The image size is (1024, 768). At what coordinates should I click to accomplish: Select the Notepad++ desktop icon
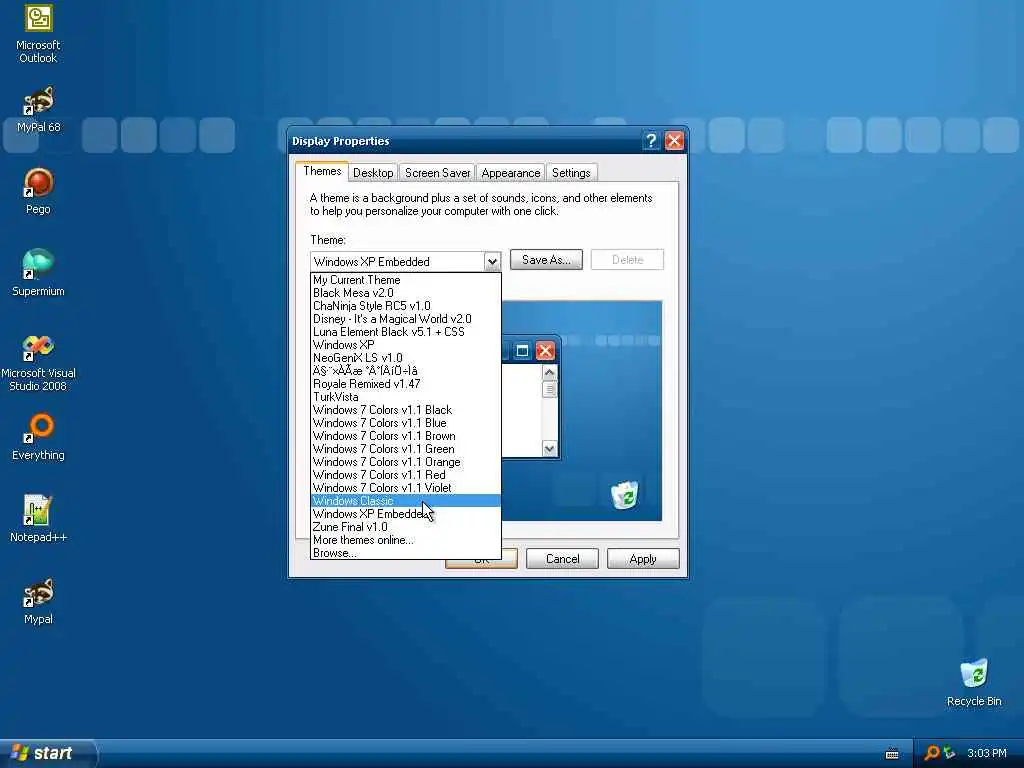coord(38,519)
